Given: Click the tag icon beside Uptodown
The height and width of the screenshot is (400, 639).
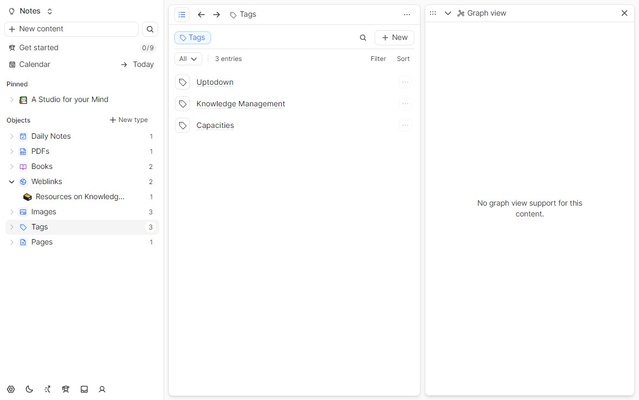Looking at the screenshot, I should (x=183, y=82).
